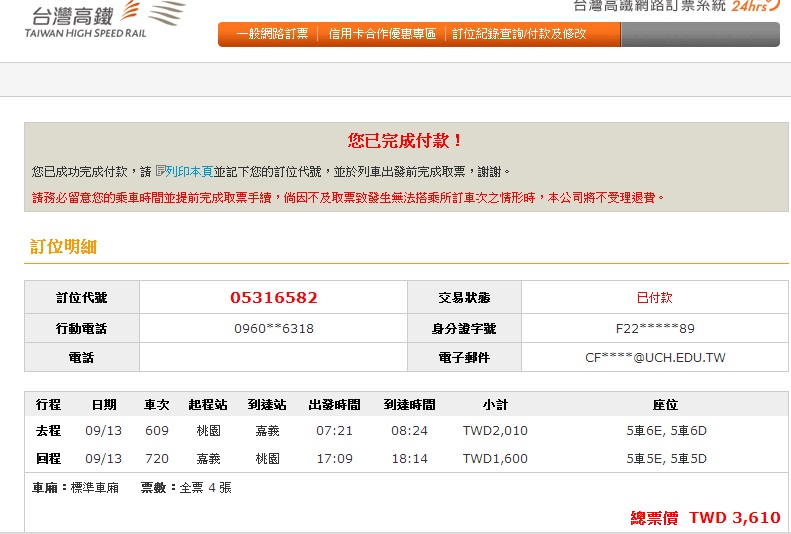This screenshot has height=534, width=791.
Task: Click the ID number F22*****89
Action: pos(655,328)
